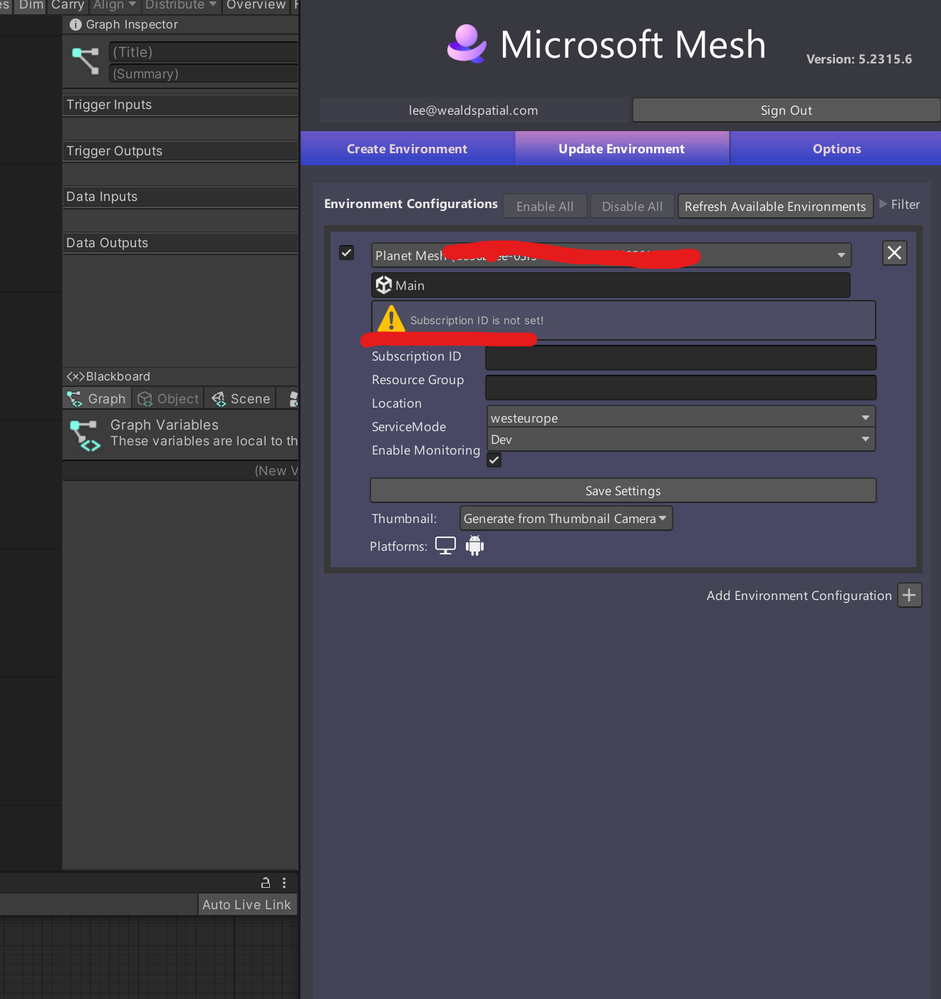
Task: Open the Generate from Thumbnail Camera dropdown
Action: tap(565, 518)
